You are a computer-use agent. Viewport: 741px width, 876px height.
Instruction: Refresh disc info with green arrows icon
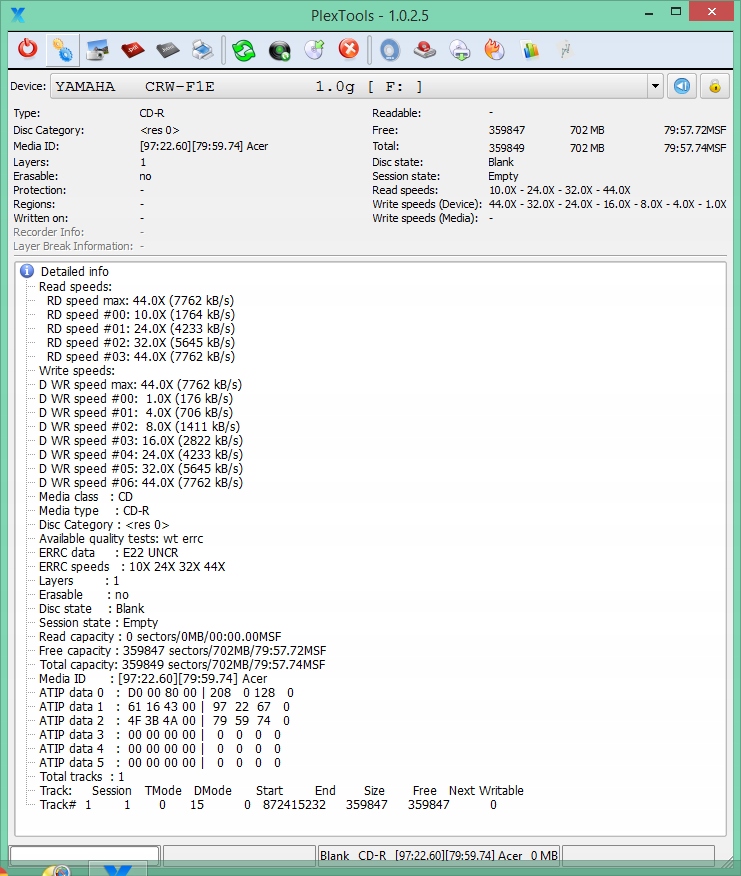(x=244, y=50)
